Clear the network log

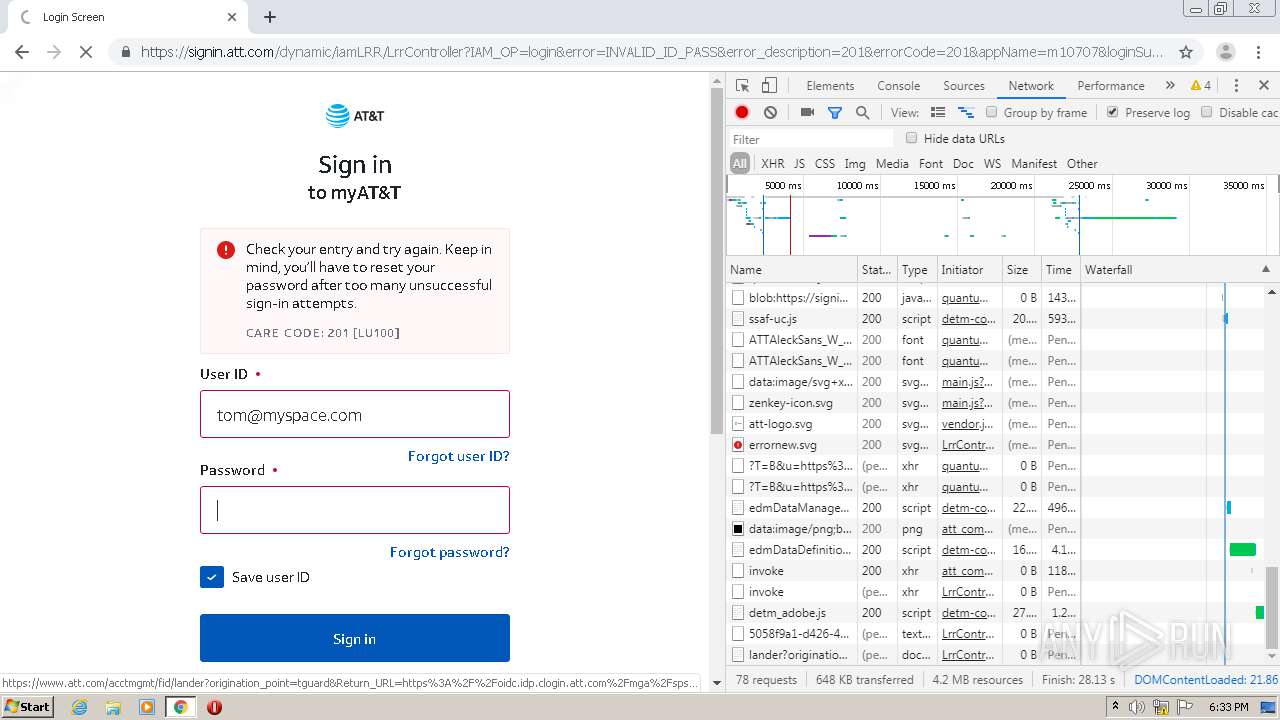click(x=770, y=113)
